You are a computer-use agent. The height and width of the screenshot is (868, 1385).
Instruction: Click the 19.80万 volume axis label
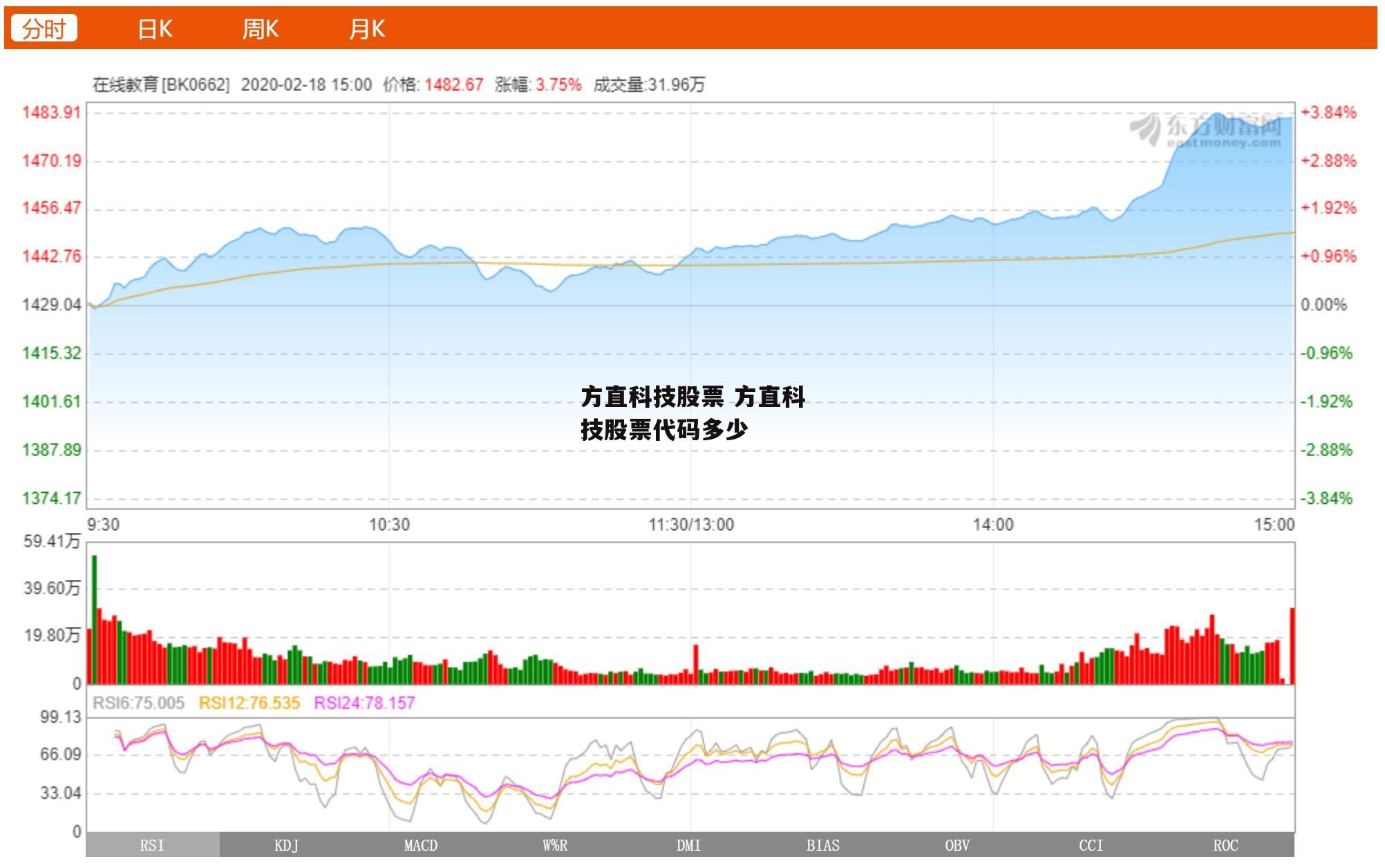click(52, 636)
